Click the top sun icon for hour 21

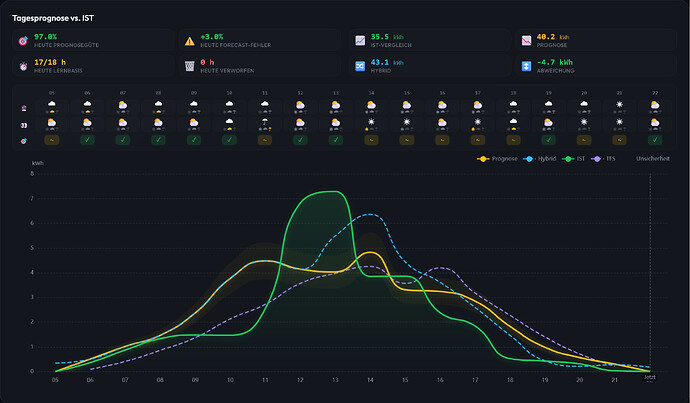pos(620,104)
